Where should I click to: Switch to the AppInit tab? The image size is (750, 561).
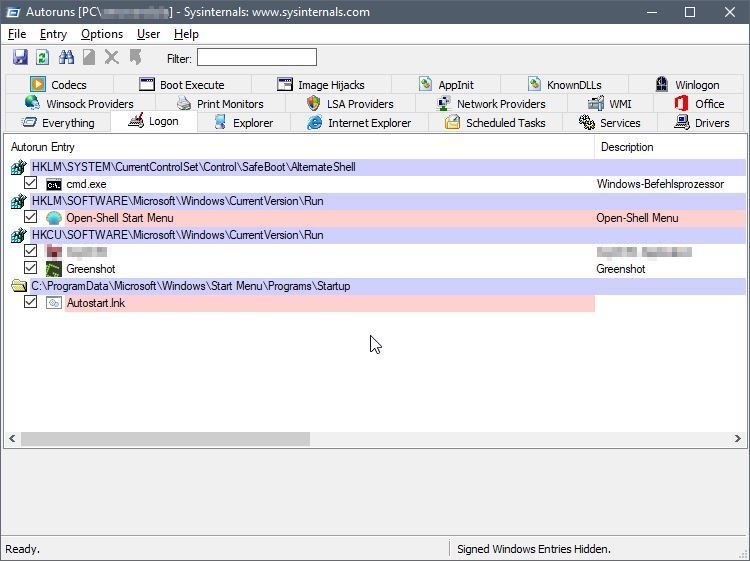pyautogui.click(x=446, y=85)
